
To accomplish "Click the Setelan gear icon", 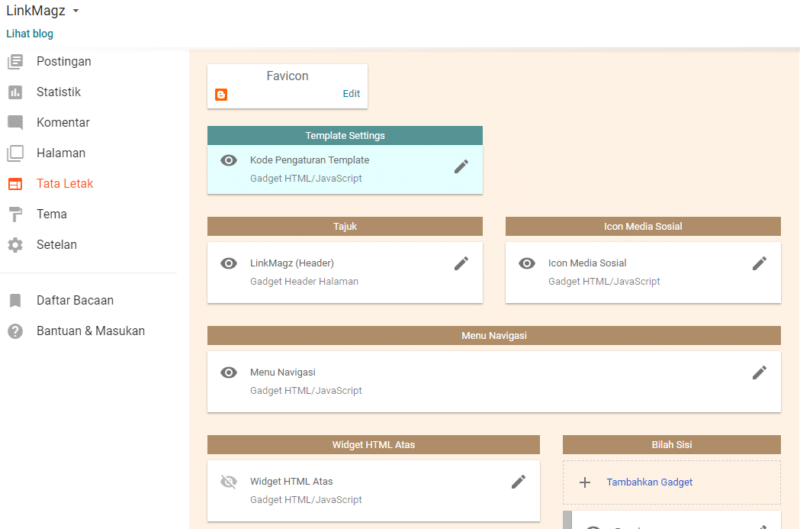I will pos(15,245).
